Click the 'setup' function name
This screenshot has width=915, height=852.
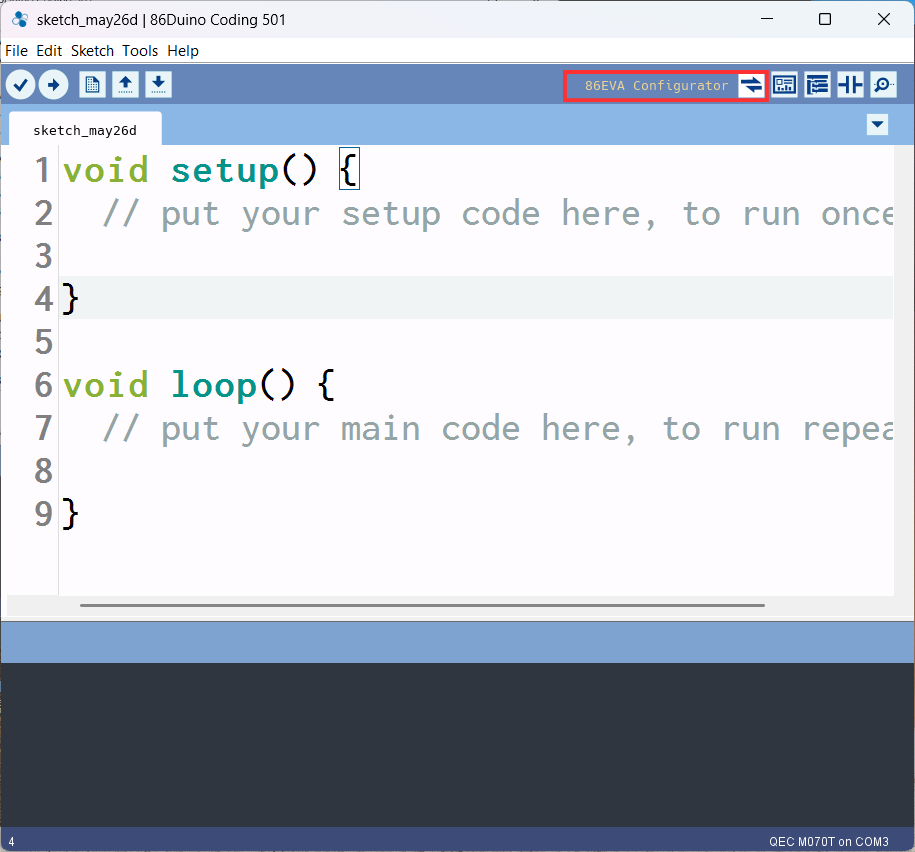tap(225, 171)
